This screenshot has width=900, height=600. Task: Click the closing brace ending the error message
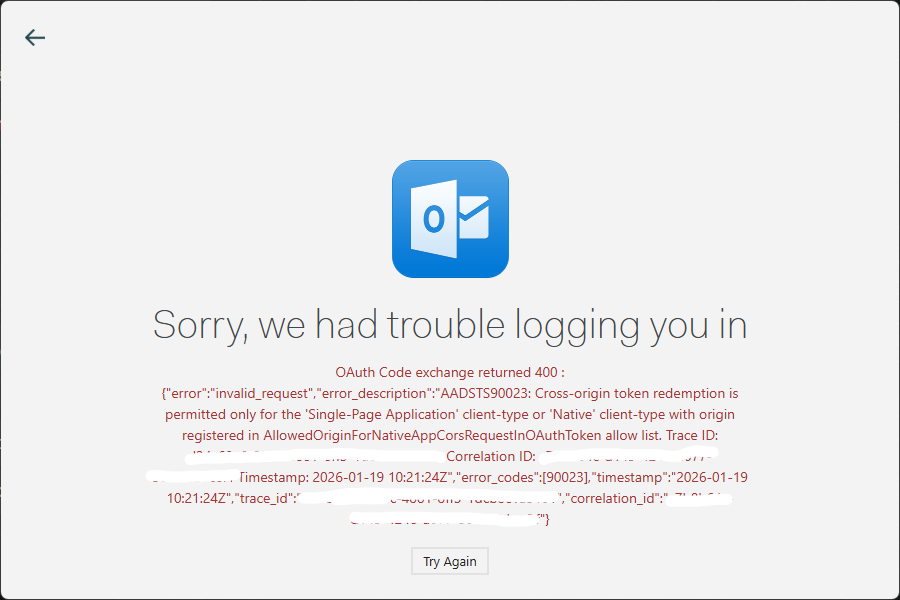tap(547, 520)
